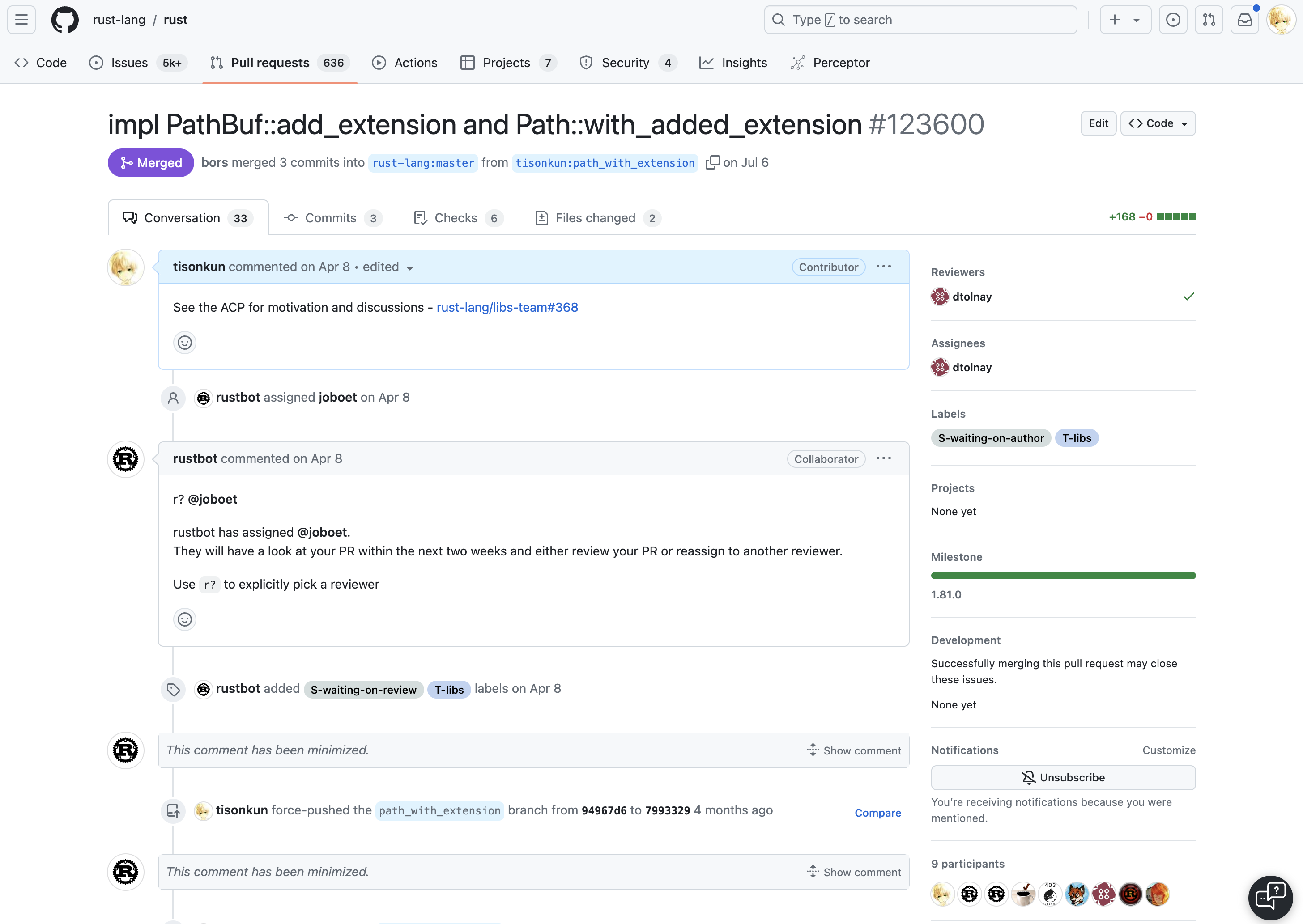
Task: Open the rust-lang organization link
Action: 119,20
